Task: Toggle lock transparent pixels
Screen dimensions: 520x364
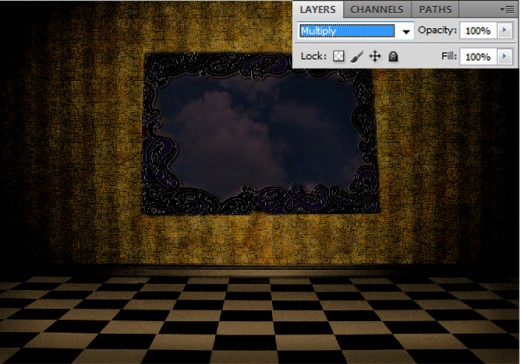Action: [339, 56]
